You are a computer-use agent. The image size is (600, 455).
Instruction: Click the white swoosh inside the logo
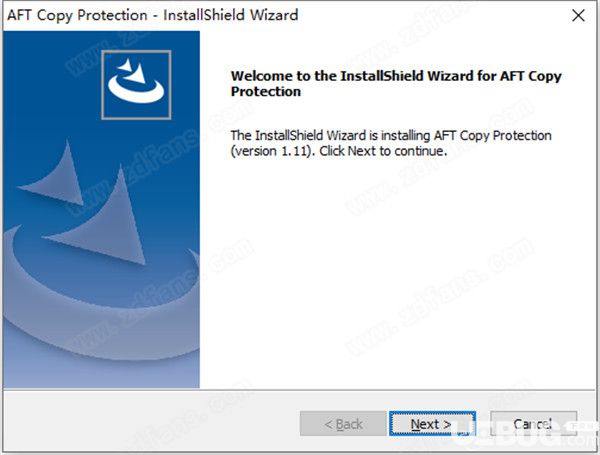pyautogui.click(x=136, y=89)
